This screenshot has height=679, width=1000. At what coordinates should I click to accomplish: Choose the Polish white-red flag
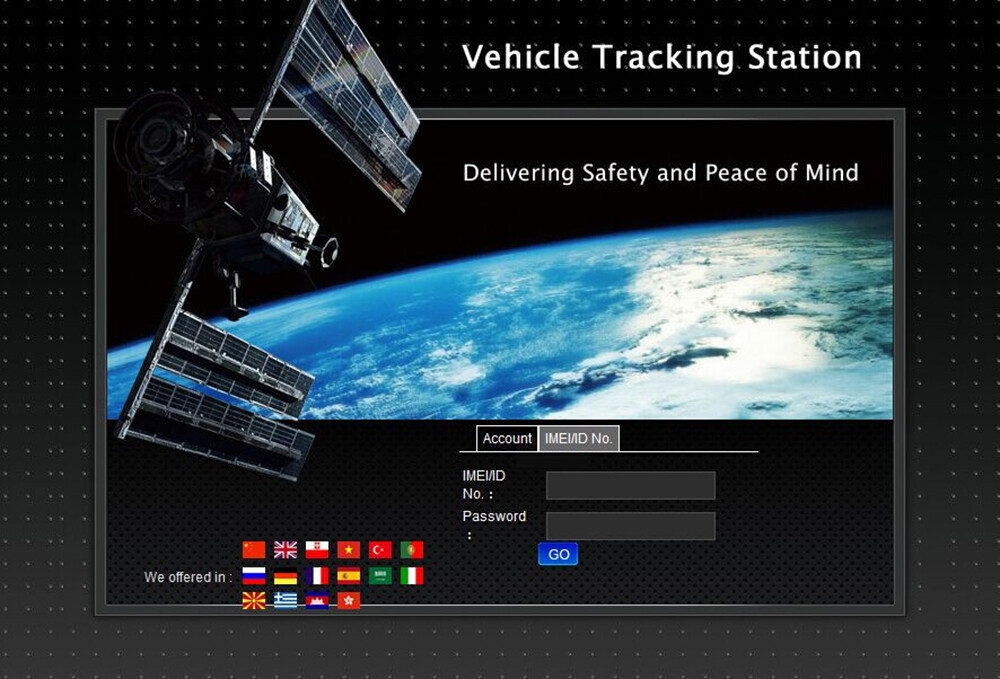[317, 550]
